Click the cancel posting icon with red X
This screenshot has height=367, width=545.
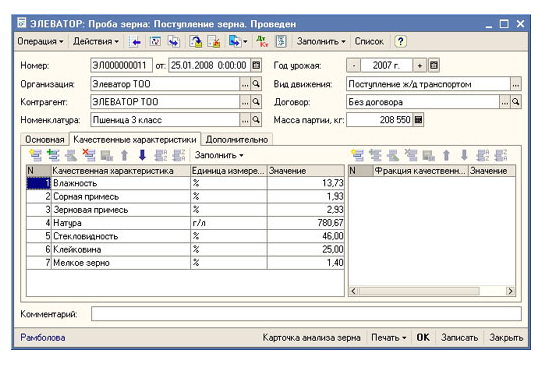tap(214, 42)
